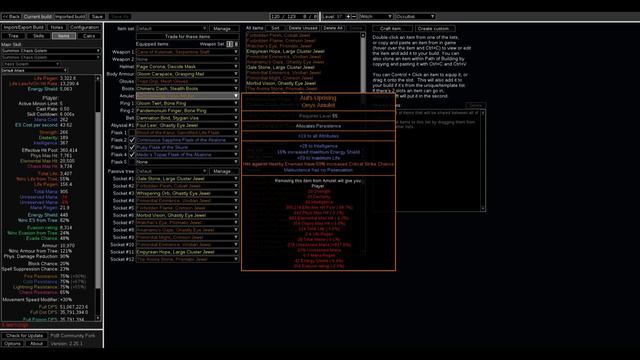The width and height of the screenshot is (640, 360).
Task: Open the Ring 1 slot dropdown
Action: pyautogui.click(x=187, y=103)
